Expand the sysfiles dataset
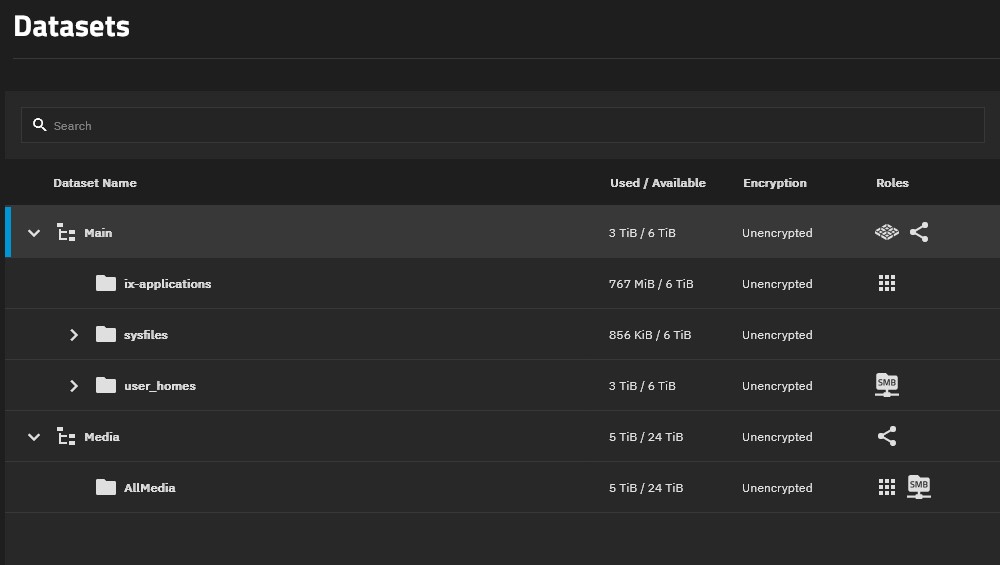 (74, 335)
